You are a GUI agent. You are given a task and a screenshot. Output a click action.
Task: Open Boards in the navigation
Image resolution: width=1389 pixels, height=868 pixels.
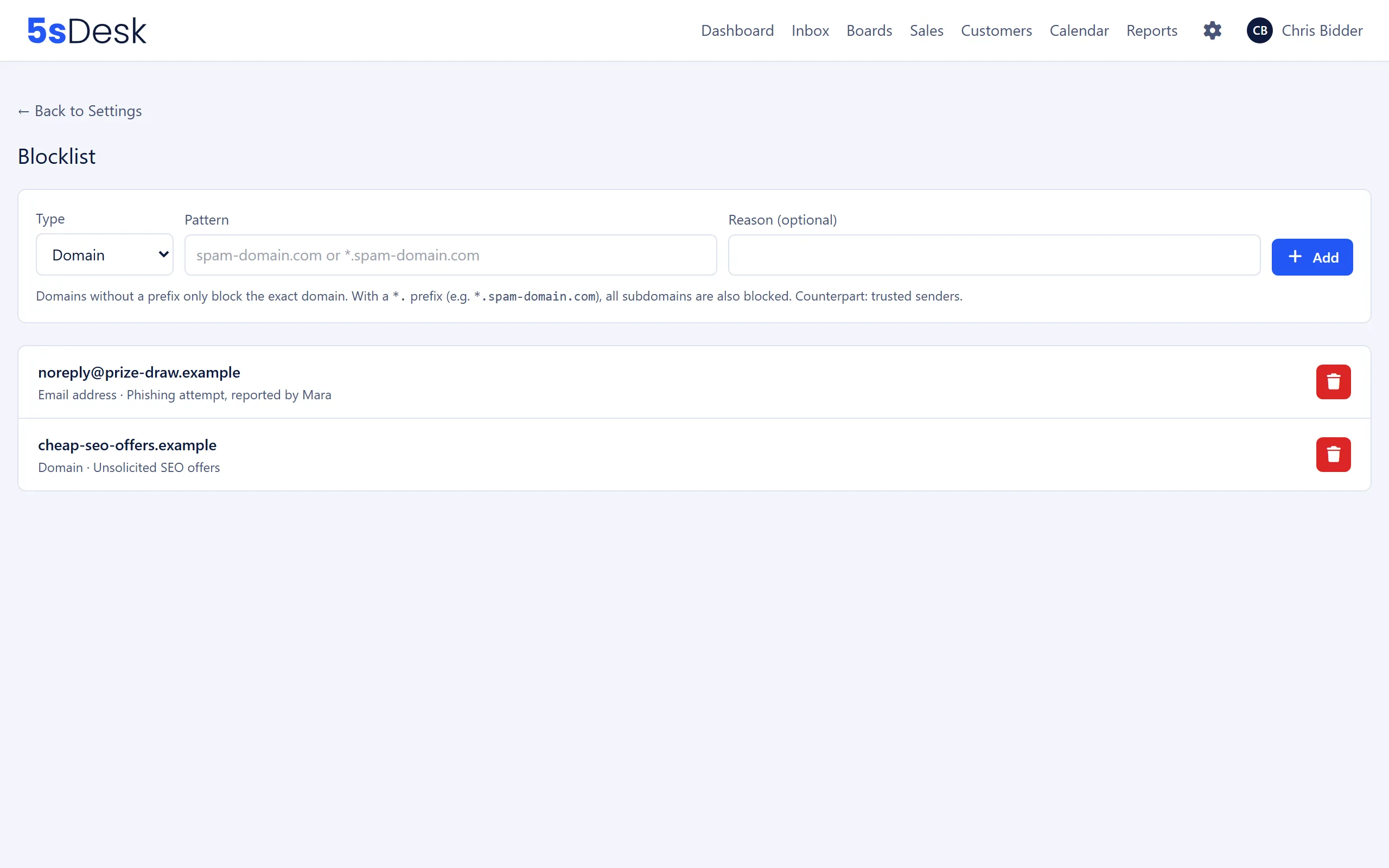pos(869,30)
